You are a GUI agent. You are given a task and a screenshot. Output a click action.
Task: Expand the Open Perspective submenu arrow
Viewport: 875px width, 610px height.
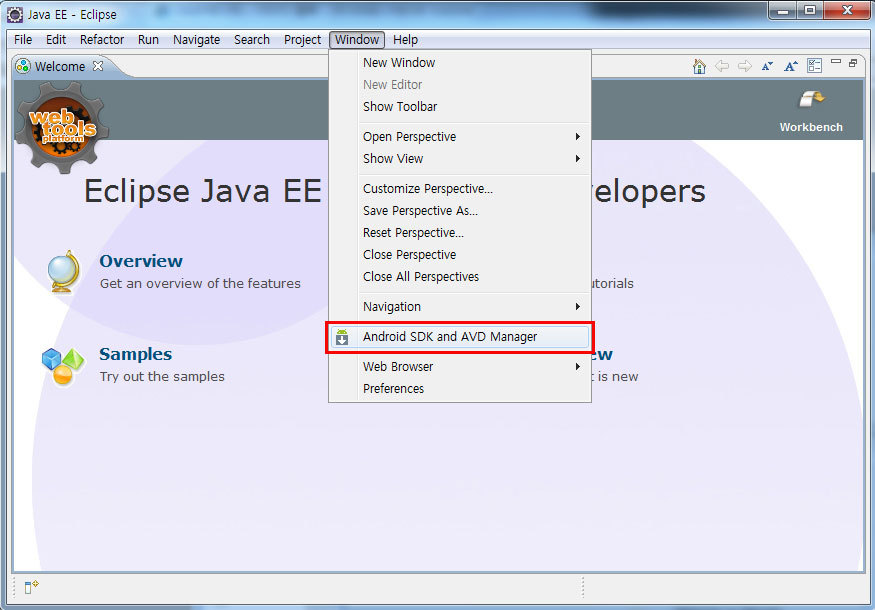click(578, 137)
